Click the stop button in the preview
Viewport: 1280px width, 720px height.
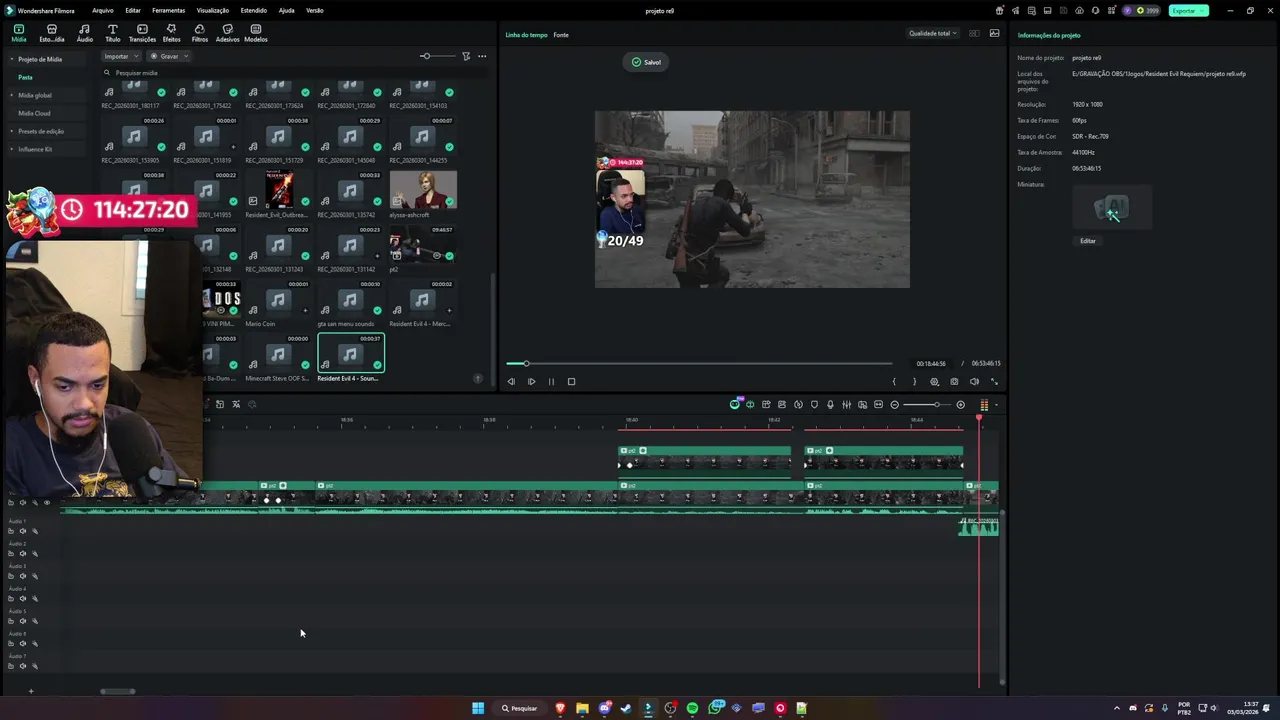coord(571,381)
